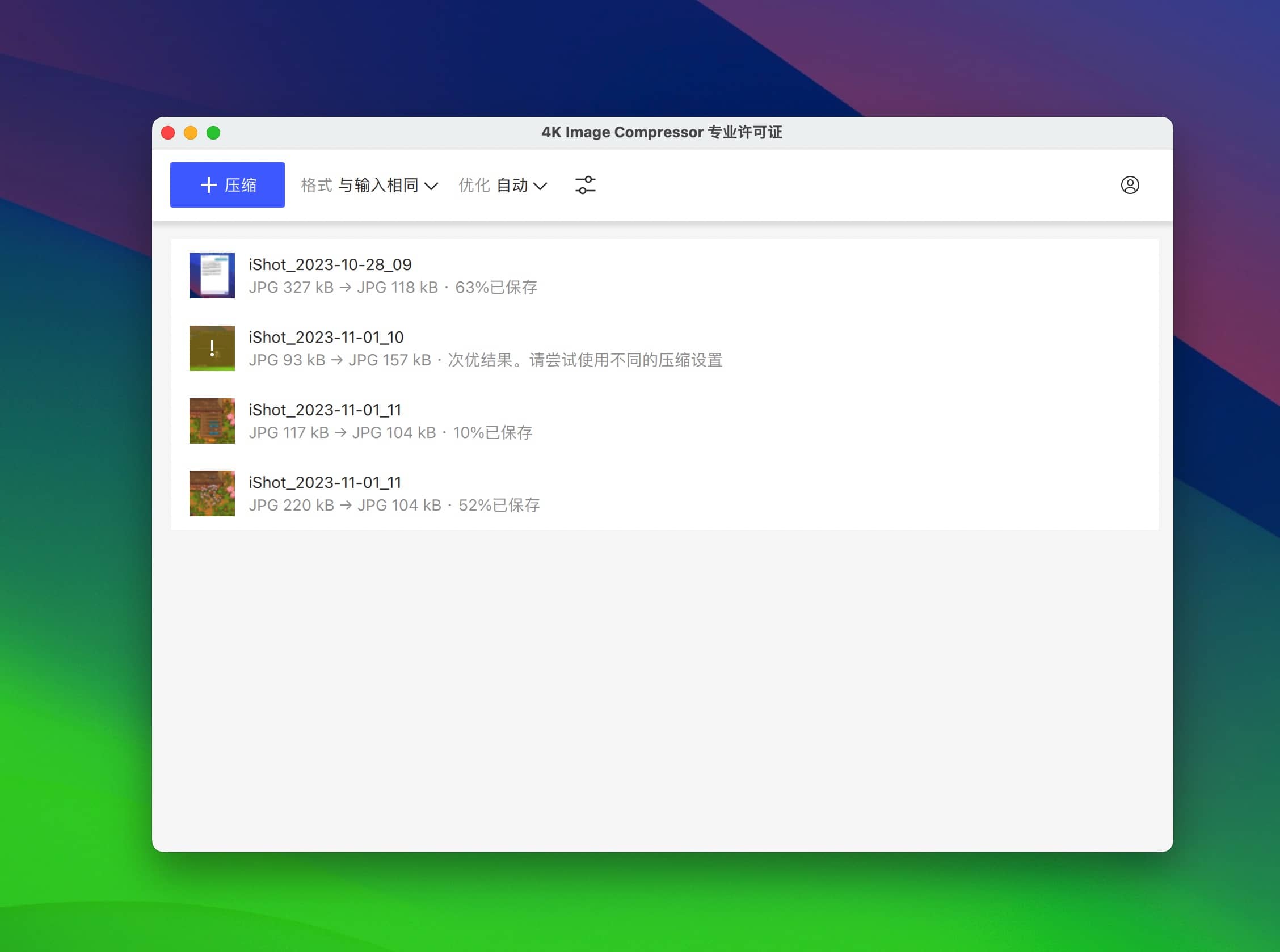Click warning thumbnail of iShot_2023-11-01_10
The height and width of the screenshot is (952, 1280).
pos(212,348)
